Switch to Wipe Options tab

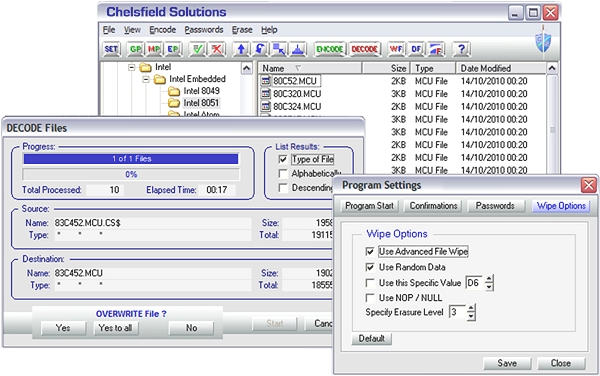point(561,206)
